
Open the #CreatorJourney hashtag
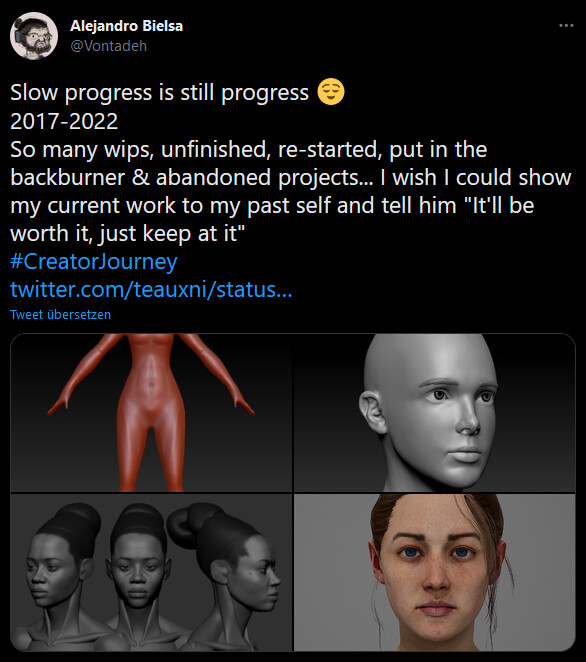point(94,261)
